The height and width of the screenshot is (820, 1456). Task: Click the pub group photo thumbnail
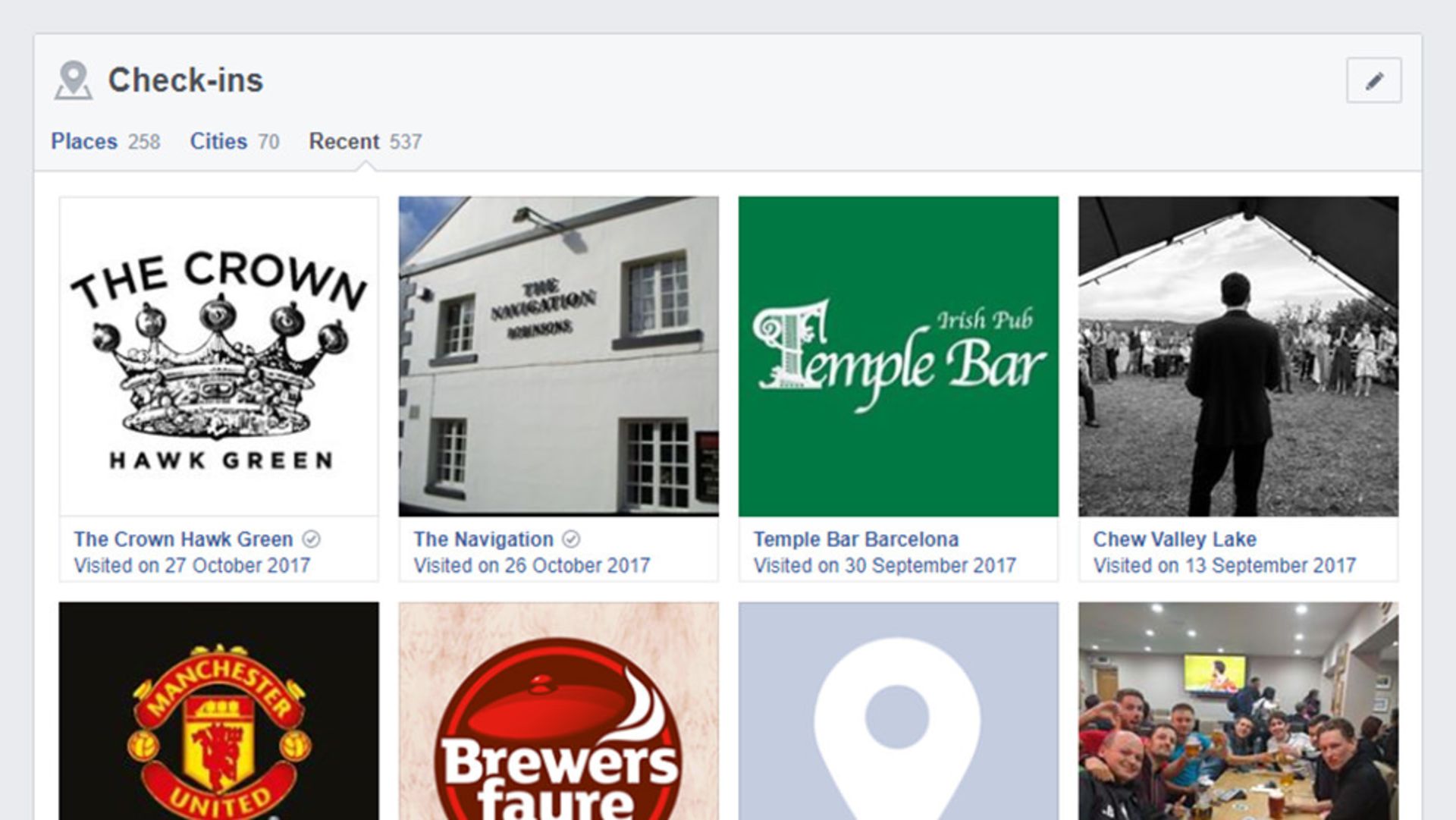point(1238,713)
